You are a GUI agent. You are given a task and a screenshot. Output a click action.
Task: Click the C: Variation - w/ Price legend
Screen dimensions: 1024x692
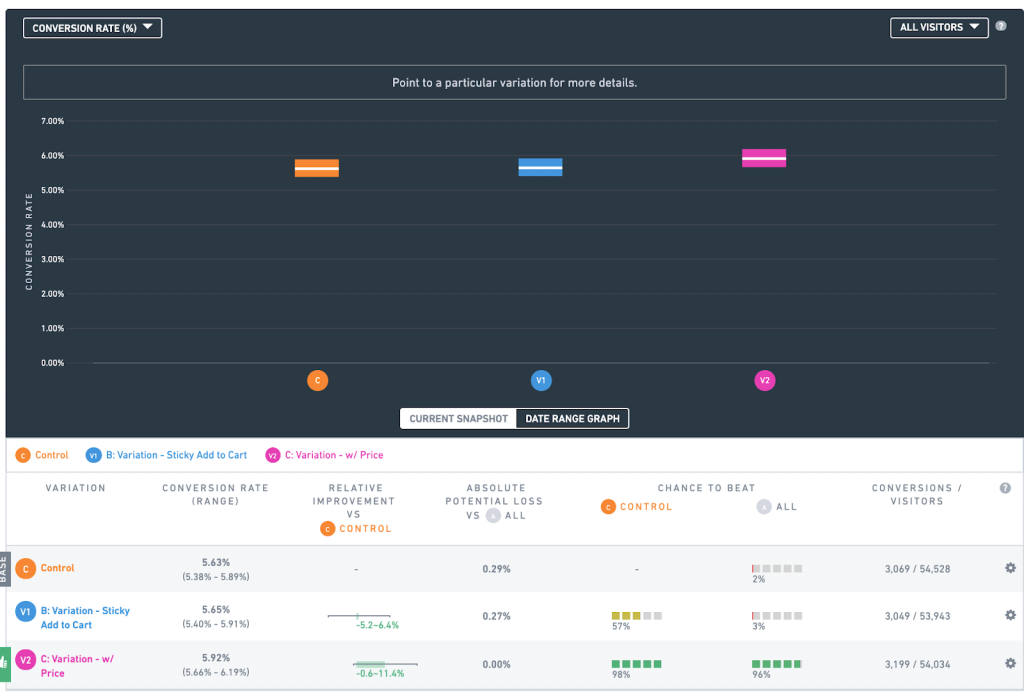coord(334,455)
